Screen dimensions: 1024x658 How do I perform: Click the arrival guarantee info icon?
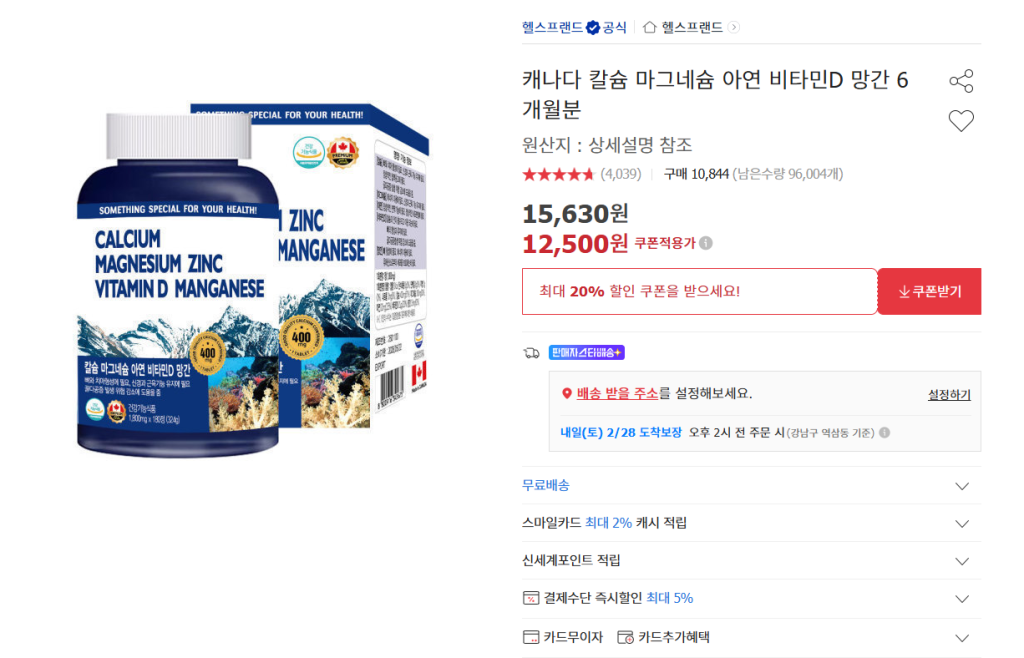pyautogui.click(x=884, y=433)
